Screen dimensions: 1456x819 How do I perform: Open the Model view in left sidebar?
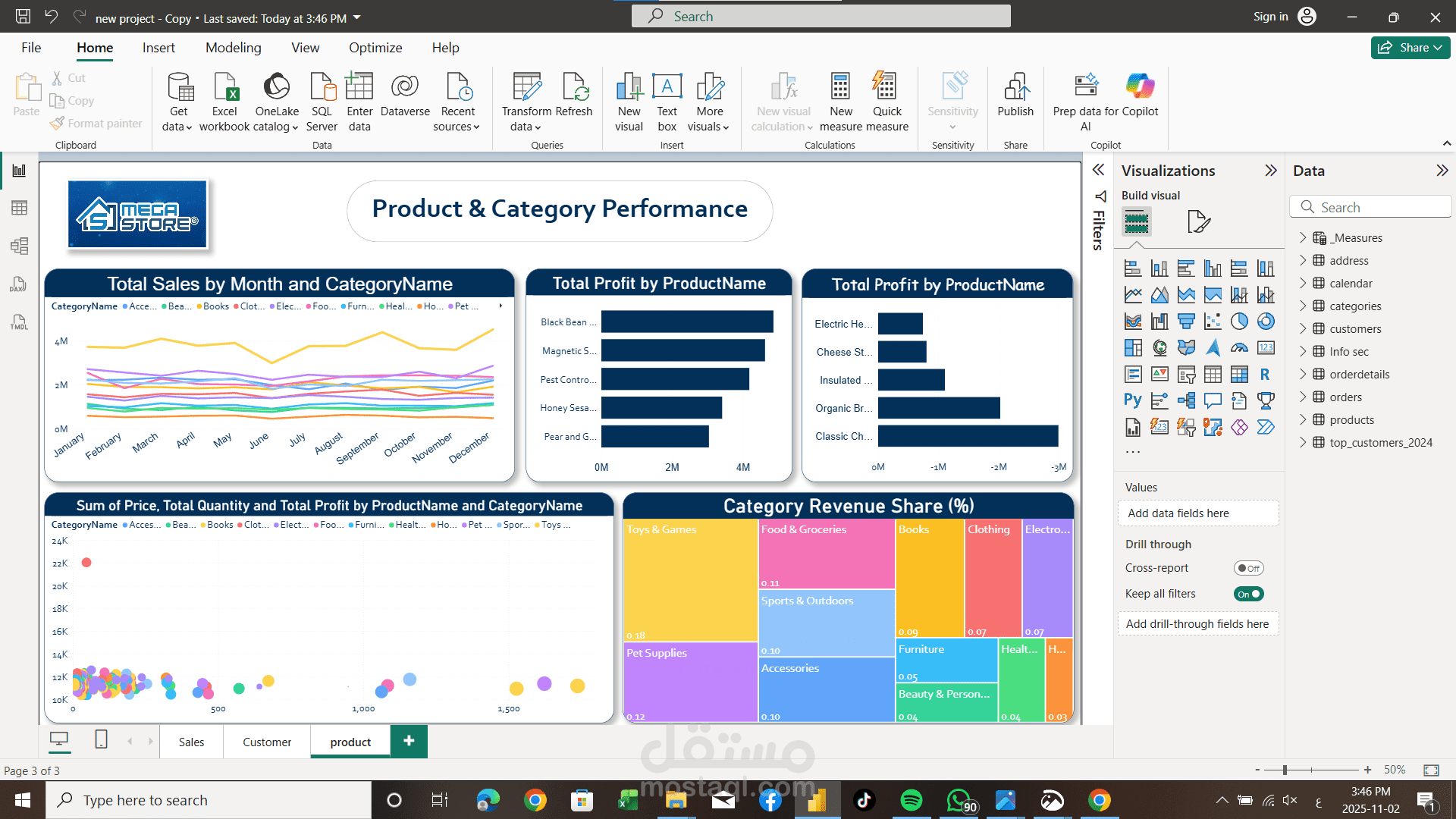coord(19,246)
